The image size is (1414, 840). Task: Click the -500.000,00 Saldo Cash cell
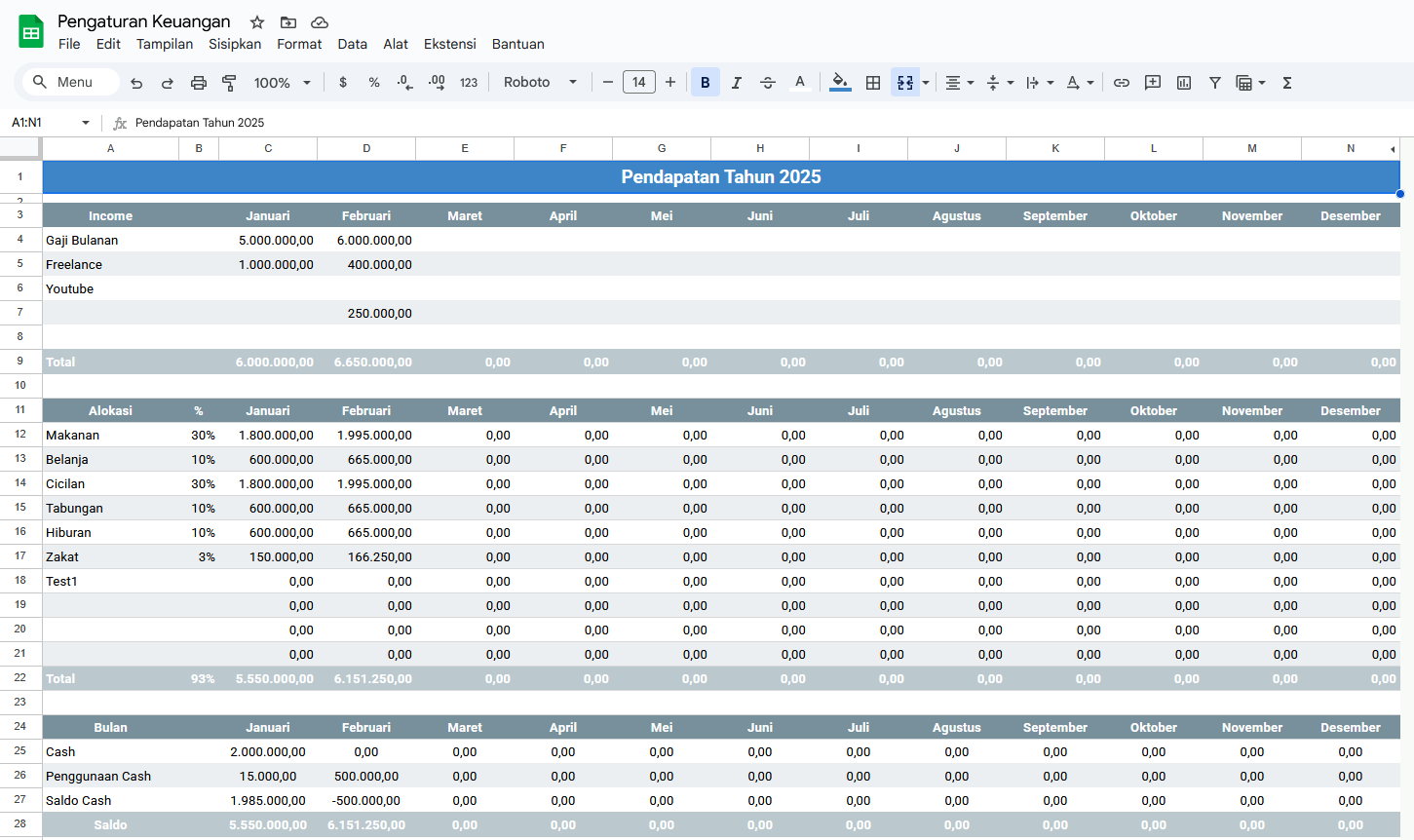pos(366,800)
